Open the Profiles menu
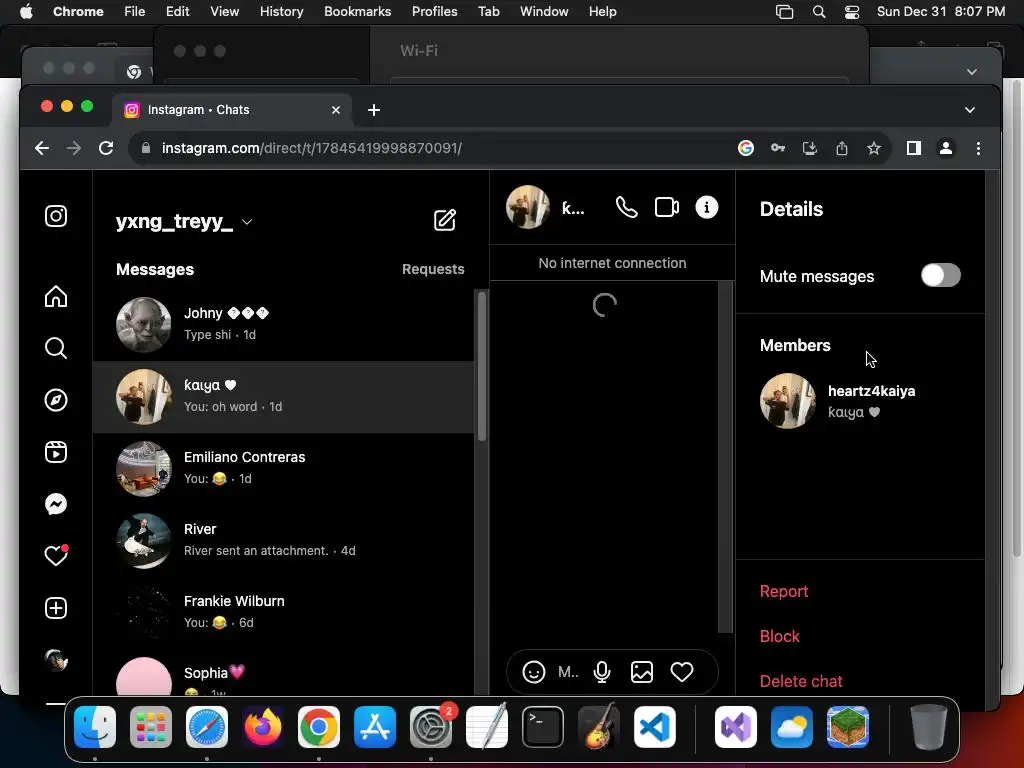 click(434, 11)
